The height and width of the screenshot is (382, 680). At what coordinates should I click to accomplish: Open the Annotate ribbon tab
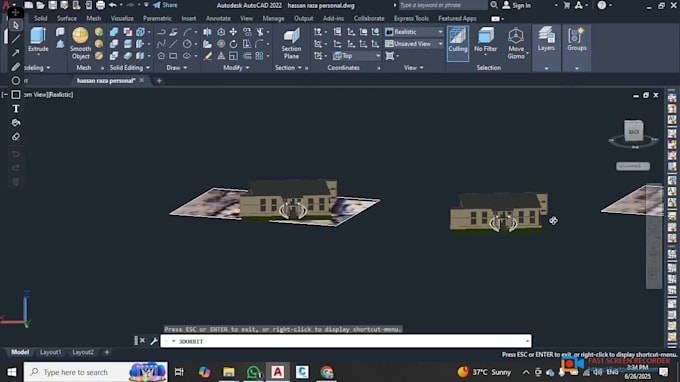pos(218,19)
